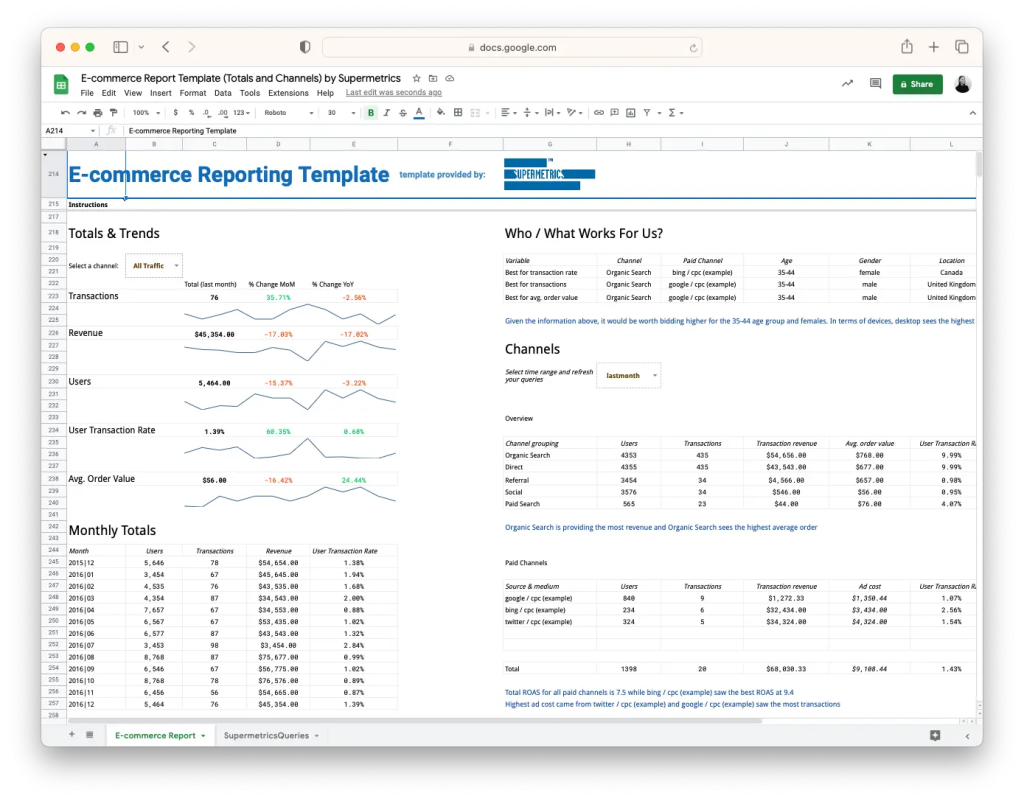Open the Data menu

[223, 93]
